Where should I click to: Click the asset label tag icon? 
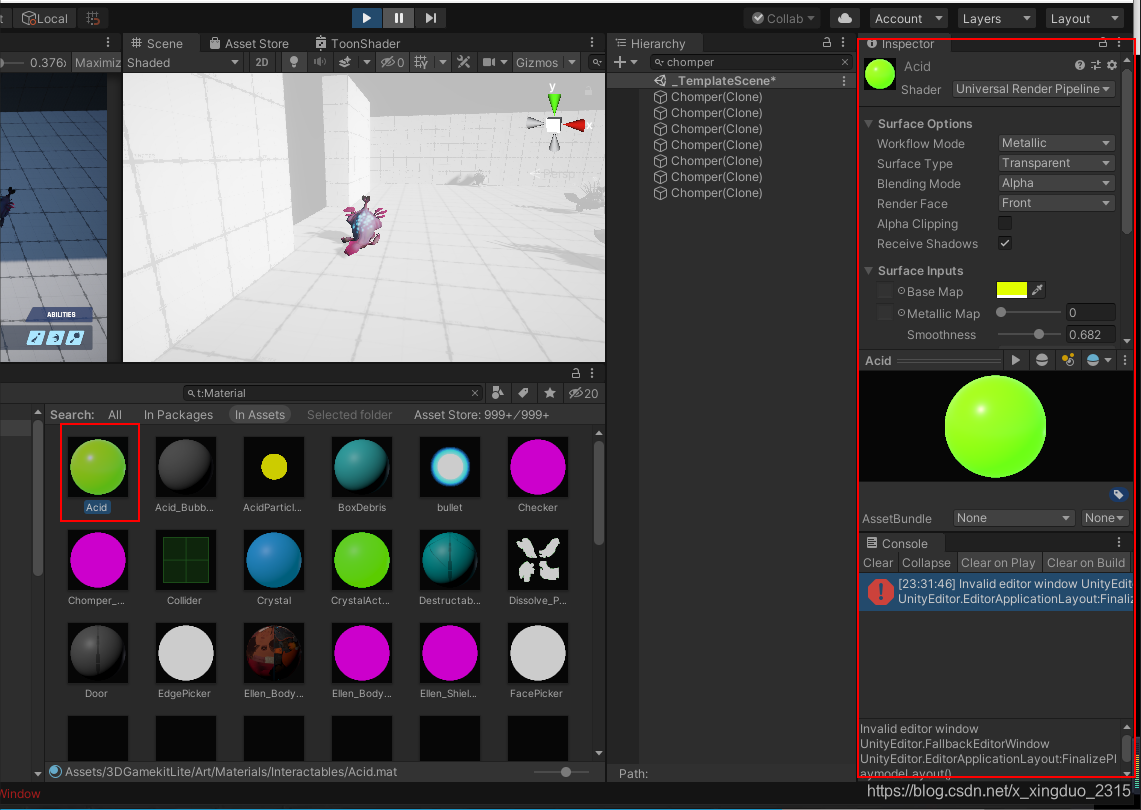tap(1118, 495)
